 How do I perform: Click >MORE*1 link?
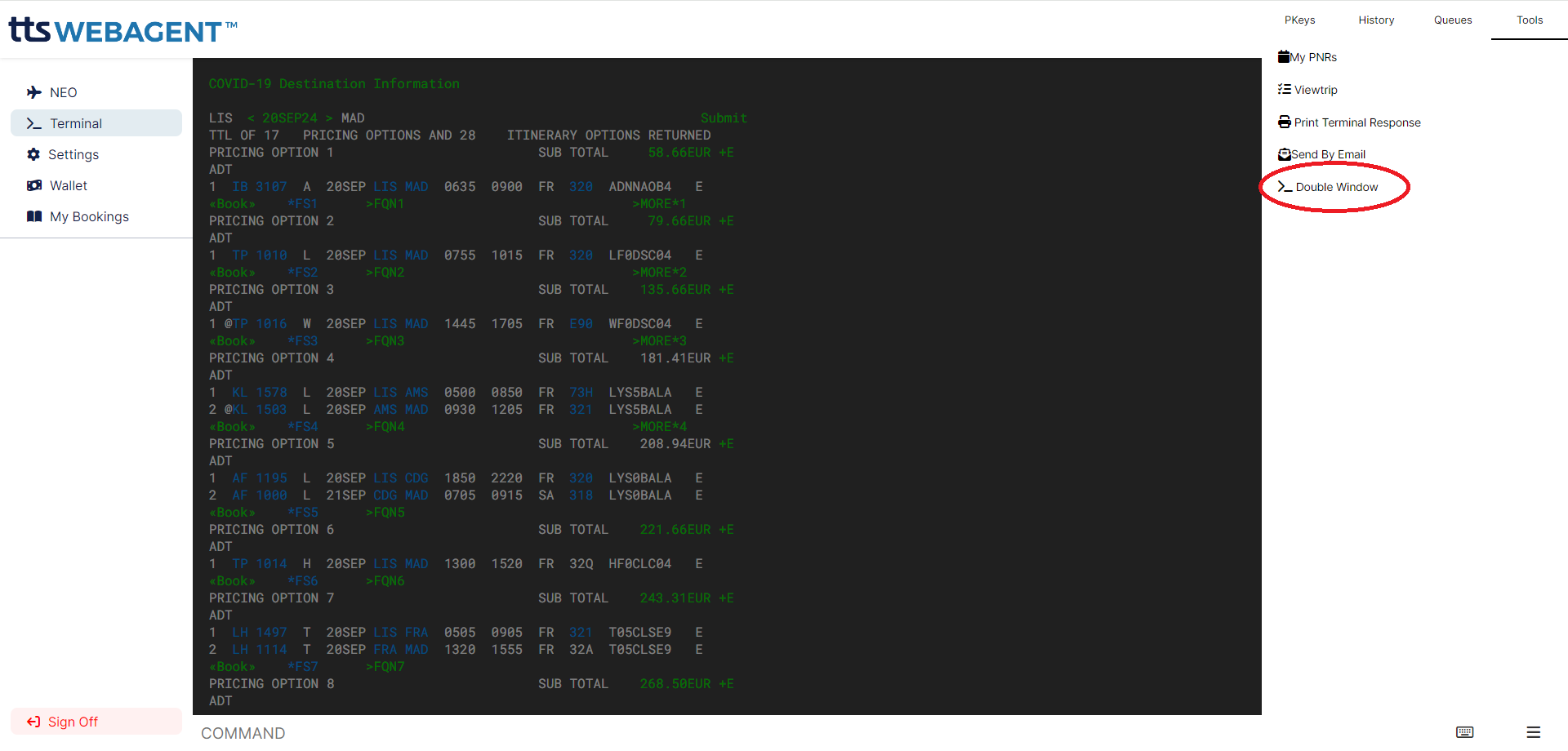[x=659, y=204]
